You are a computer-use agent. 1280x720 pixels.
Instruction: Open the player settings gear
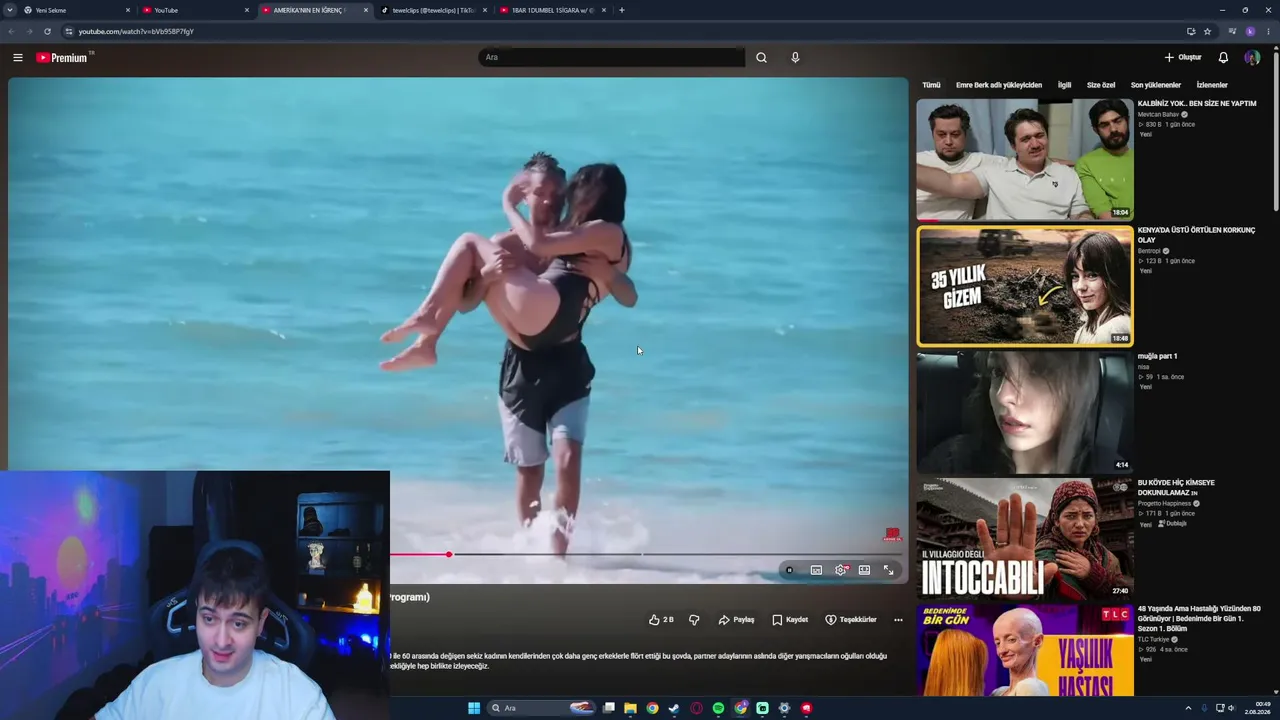click(841, 570)
